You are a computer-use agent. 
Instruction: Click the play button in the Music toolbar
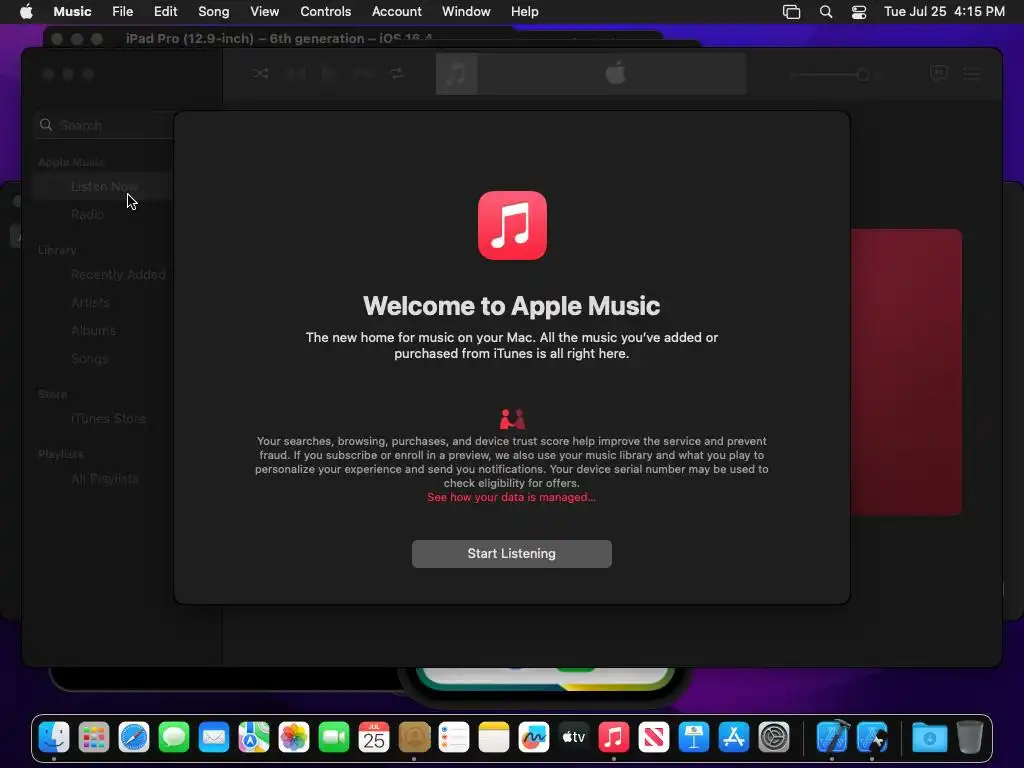tap(329, 74)
